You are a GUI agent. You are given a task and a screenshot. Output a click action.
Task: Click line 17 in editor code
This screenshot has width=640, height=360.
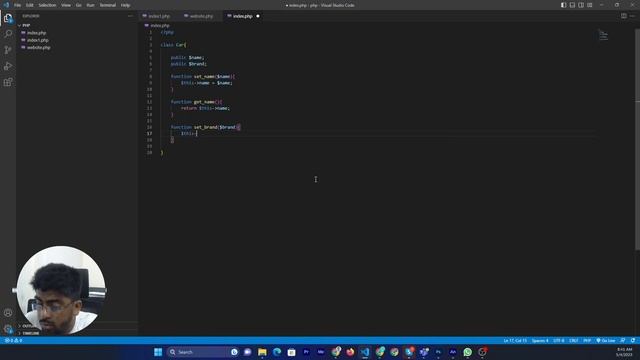[x=189, y=133]
